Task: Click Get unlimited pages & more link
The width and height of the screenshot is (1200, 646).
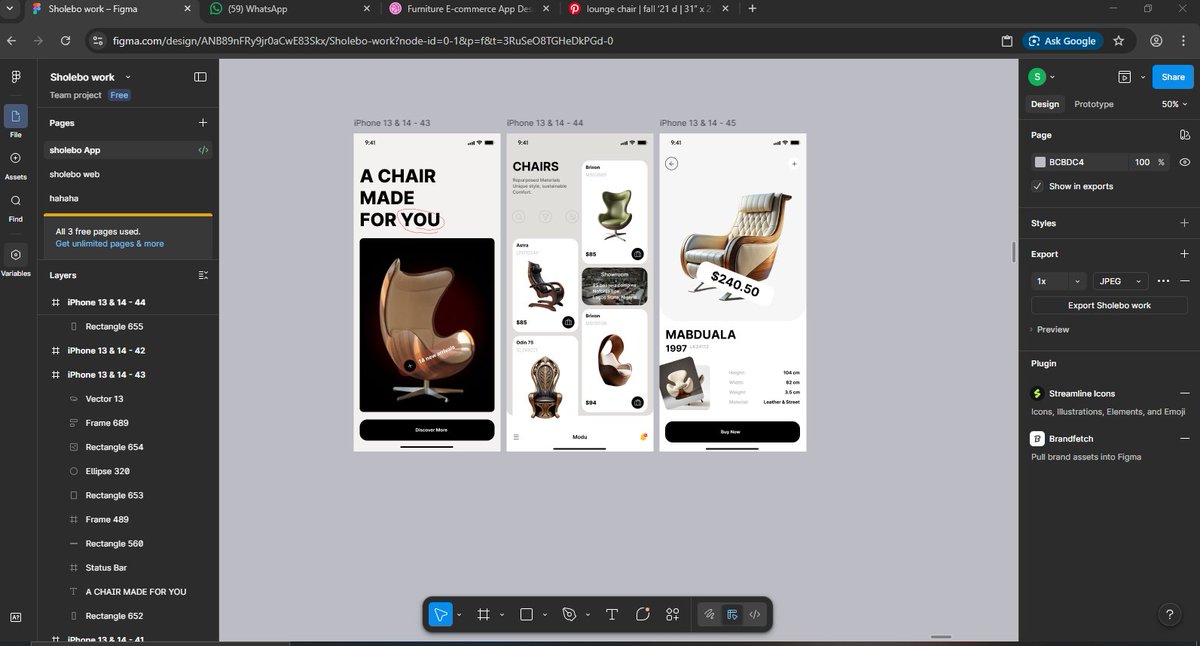Action: 110,243
